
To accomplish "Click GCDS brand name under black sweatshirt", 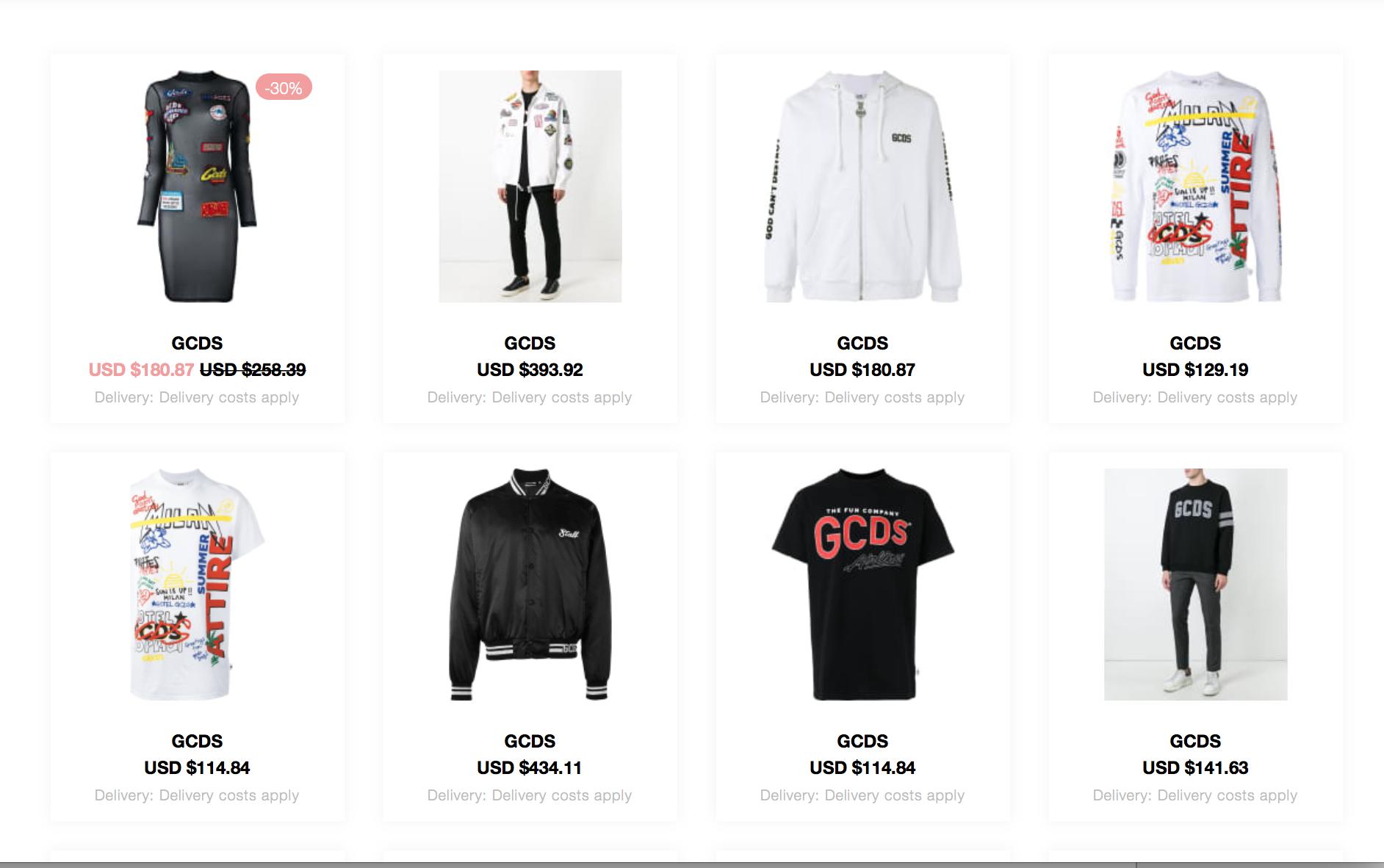I will [x=1195, y=741].
